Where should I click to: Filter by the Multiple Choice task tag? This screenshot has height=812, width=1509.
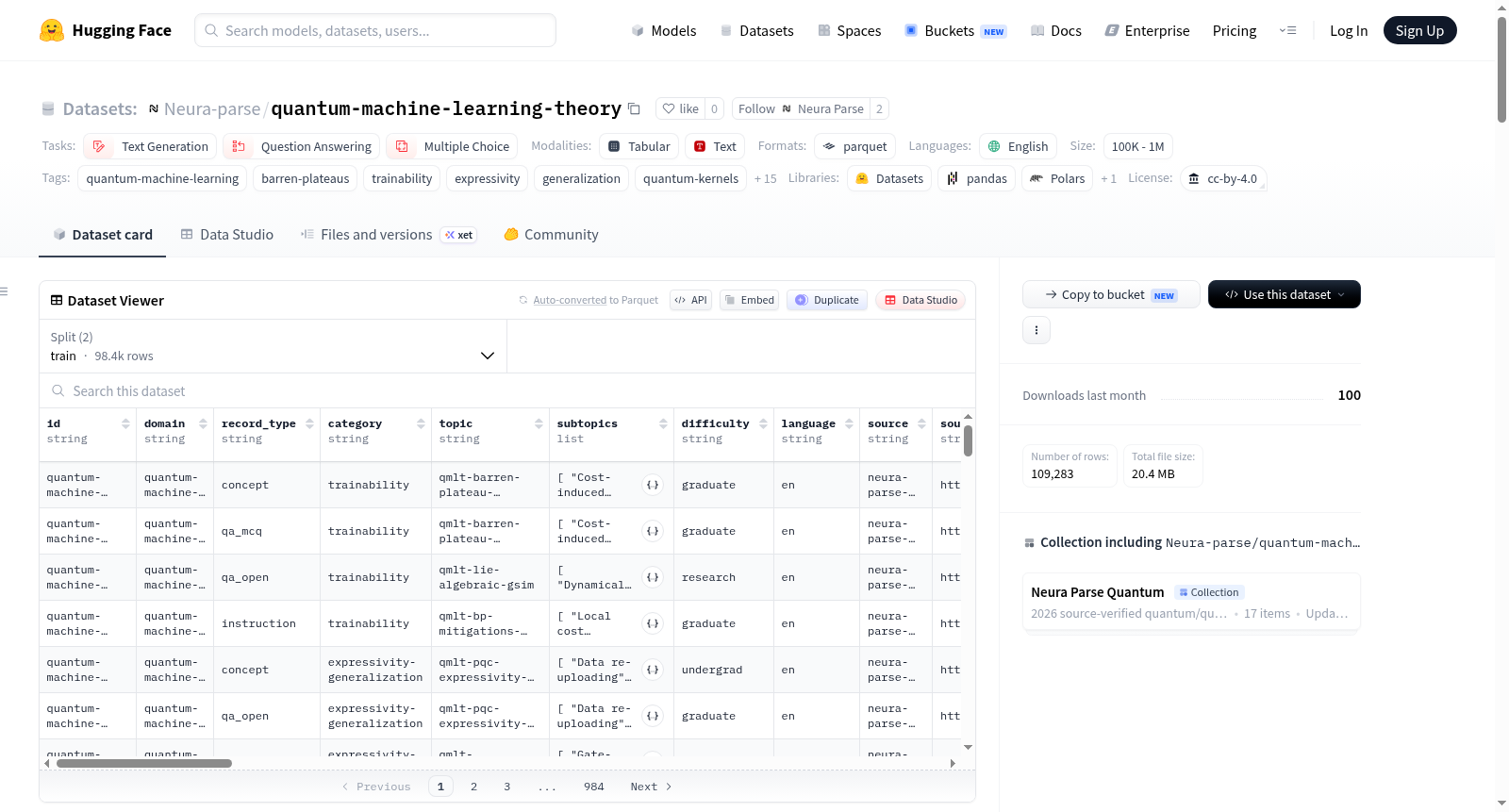click(x=452, y=146)
